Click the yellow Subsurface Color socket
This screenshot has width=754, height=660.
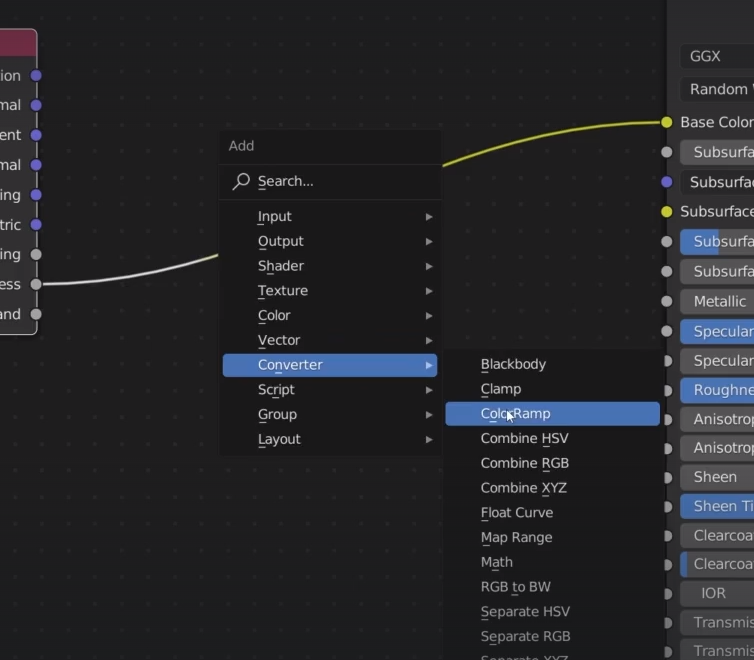click(x=666, y=212)
